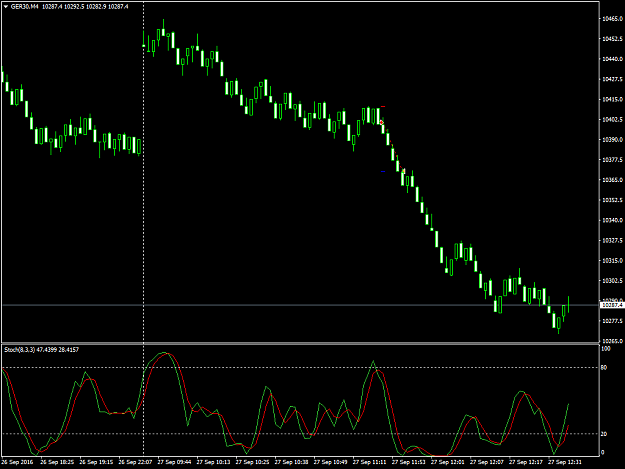Click time label 27 Sep 10:49
Image resolution: width=625 pixels, height=469 pixels.
pos(330,462)
